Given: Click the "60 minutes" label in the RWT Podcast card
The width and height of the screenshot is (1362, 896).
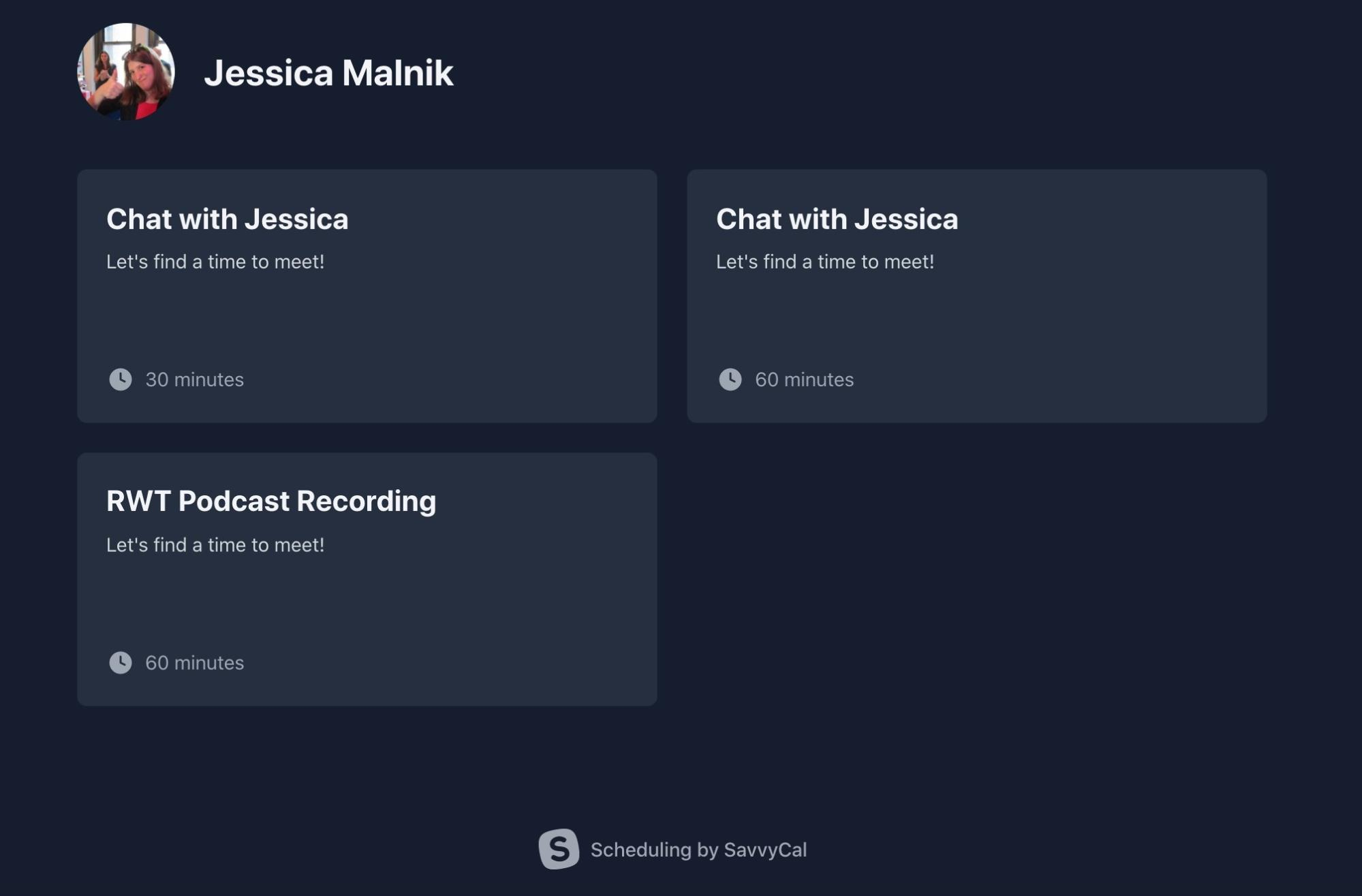Looking at the screenshot, I should [x=194, y=663].
